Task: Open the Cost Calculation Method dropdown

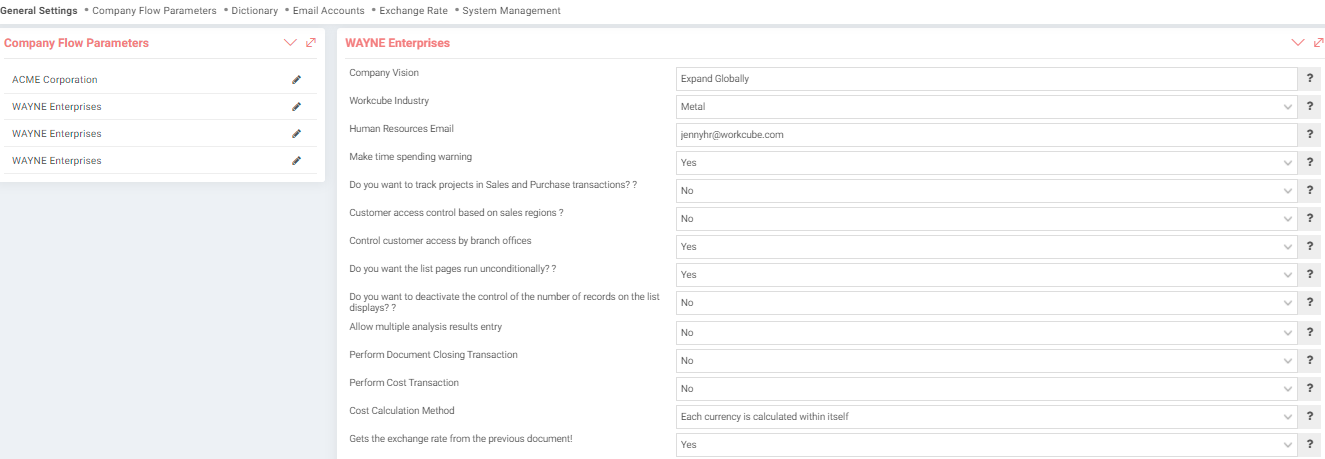Action: pyautogui.click(x=986, y=417)
